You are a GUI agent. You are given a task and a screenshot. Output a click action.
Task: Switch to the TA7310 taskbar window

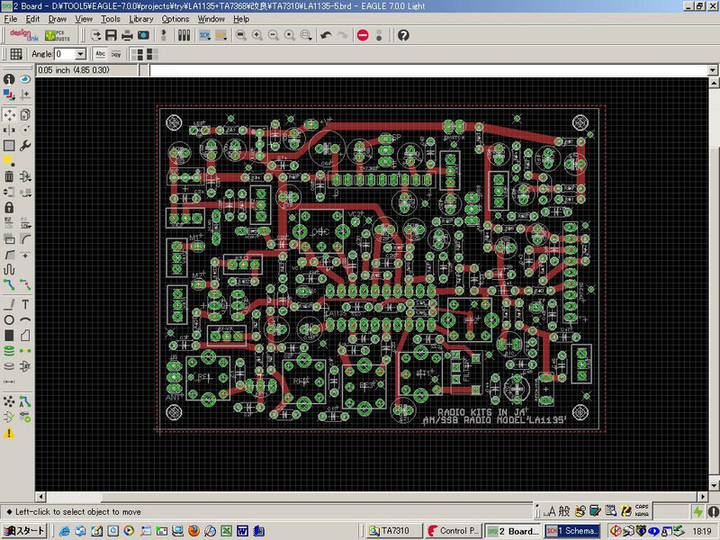coord(390,531)
